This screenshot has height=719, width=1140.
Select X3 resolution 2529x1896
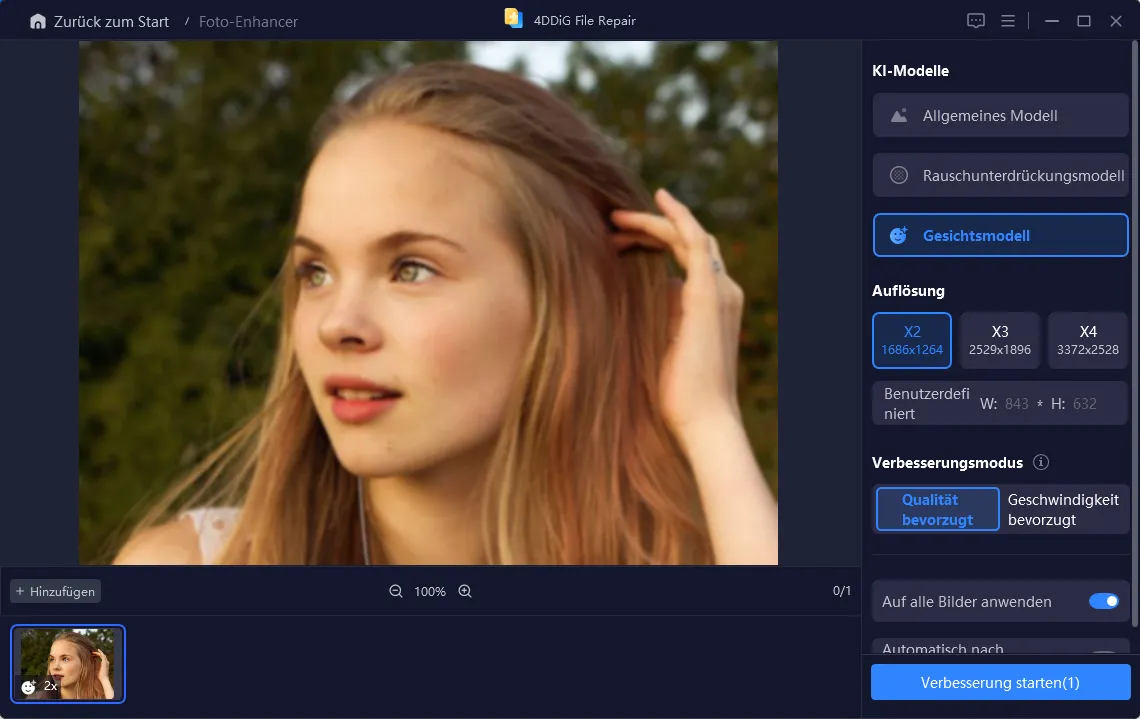999,340
